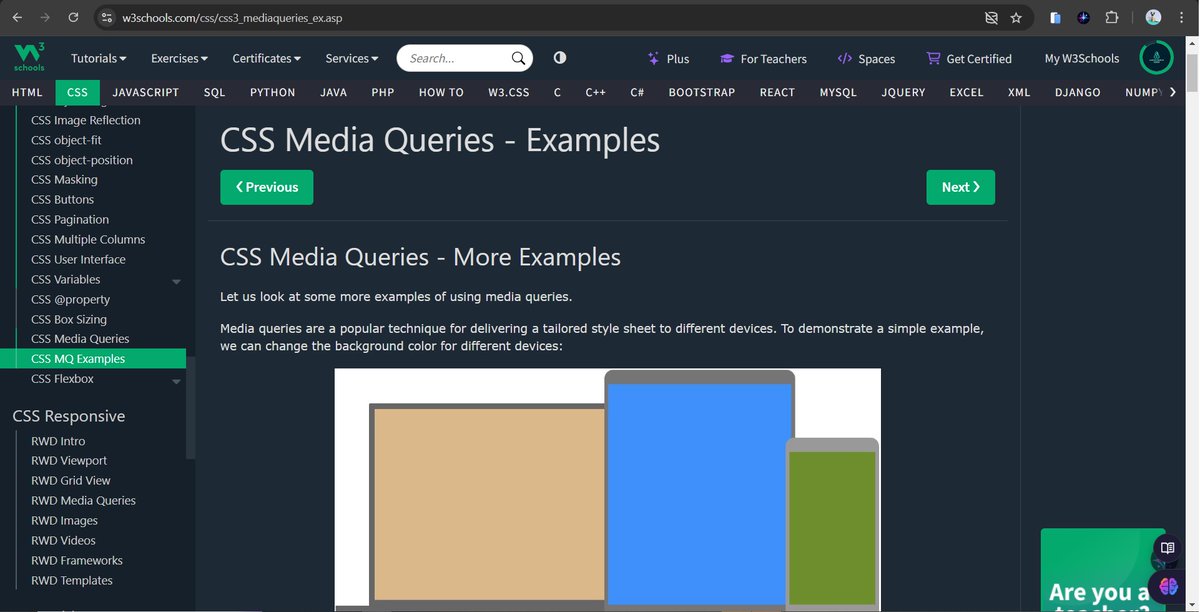Switch to the JAVASCRIPT tab

click(145, 92)
